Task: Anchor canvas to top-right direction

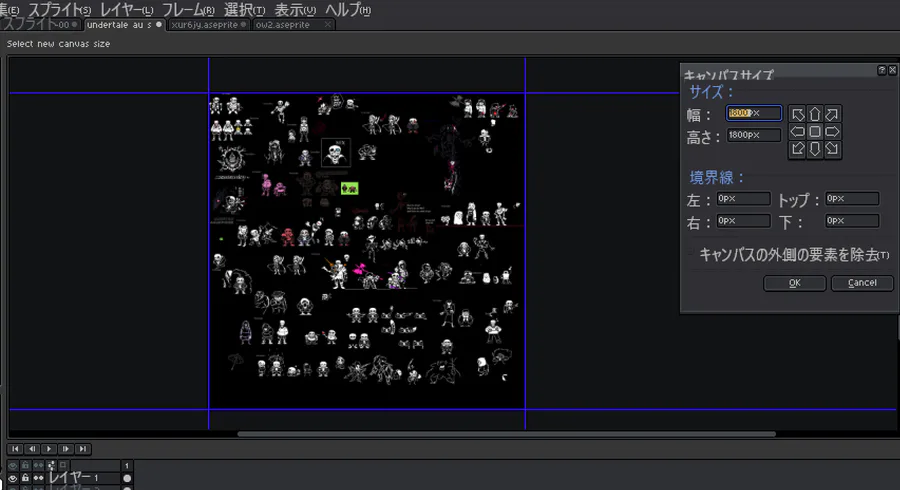Action: click(x=832, y=114)
